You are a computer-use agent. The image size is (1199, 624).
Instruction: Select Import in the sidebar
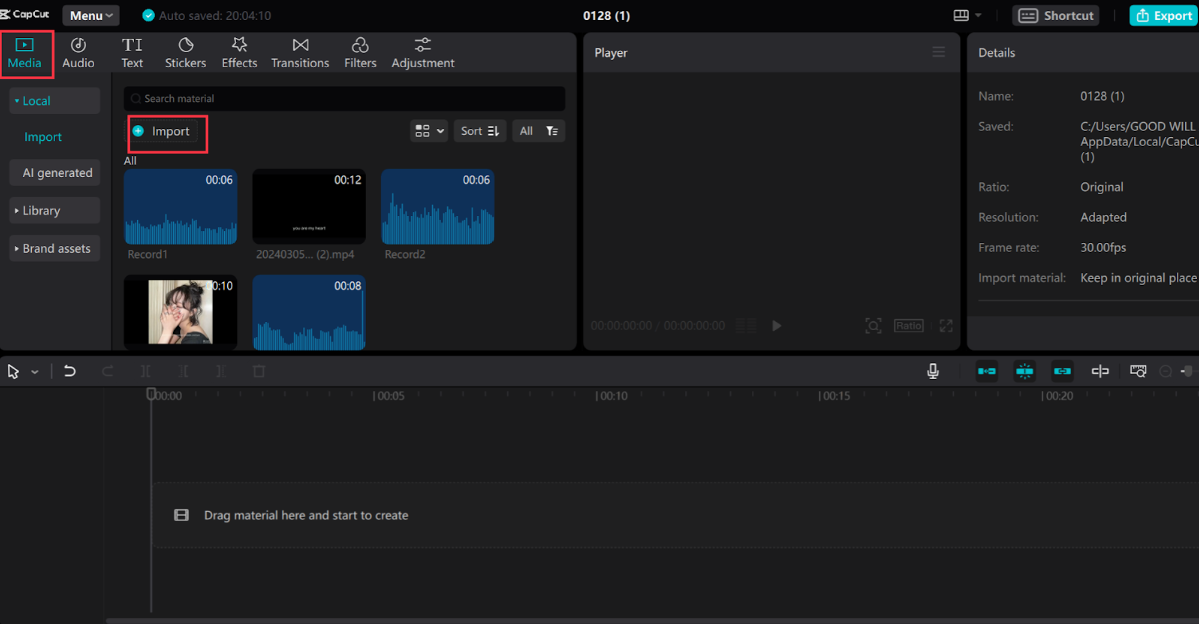(x=43, y=137)
